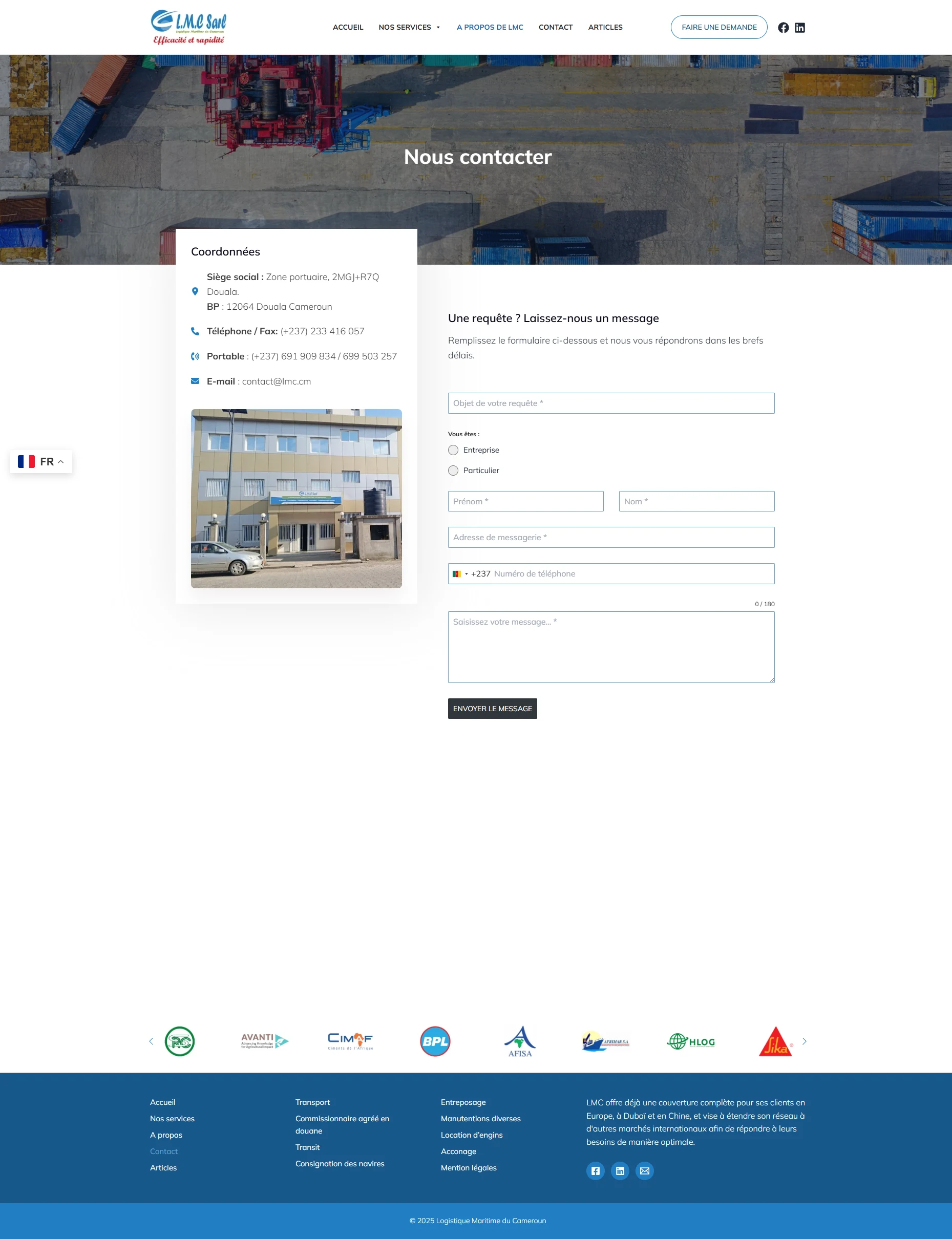Switch to the ARTICLES menu item

[x=605, y=27]
